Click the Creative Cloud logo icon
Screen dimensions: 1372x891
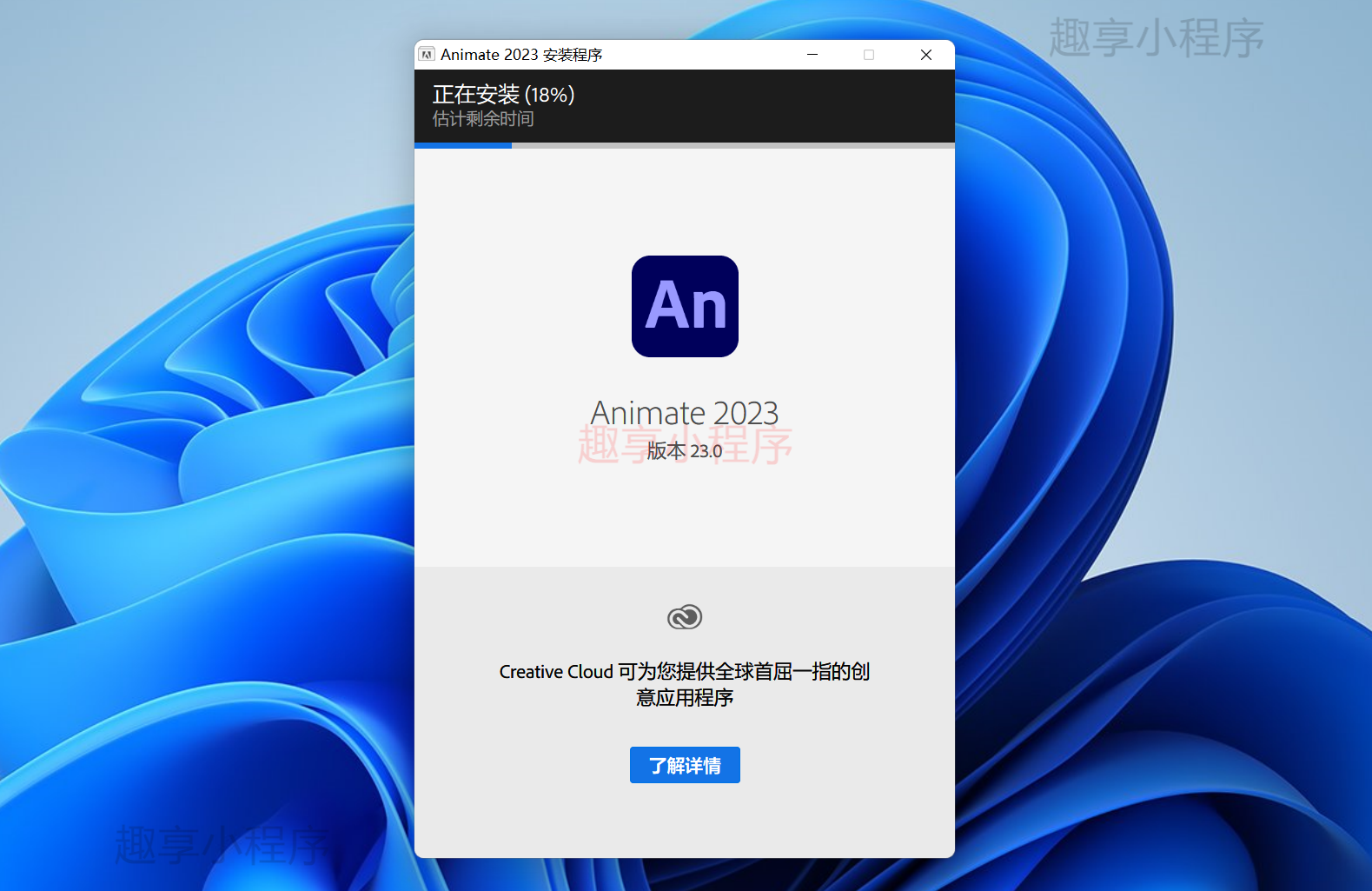click(685, 617)
